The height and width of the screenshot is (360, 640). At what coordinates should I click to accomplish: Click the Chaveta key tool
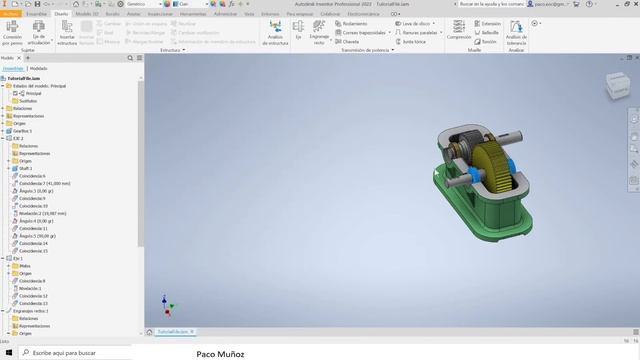pyautogui.click(x=347, y=42)
